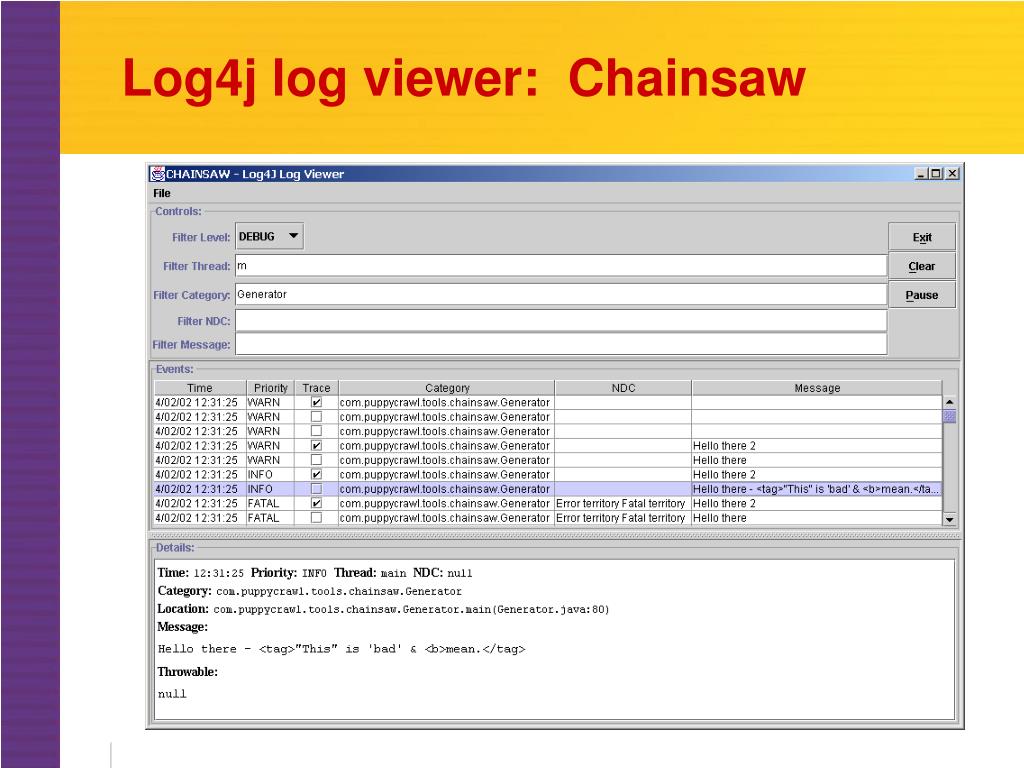The image size is (1024, 768).
Task: Sort events by Time column header
Action: point(200,388)
